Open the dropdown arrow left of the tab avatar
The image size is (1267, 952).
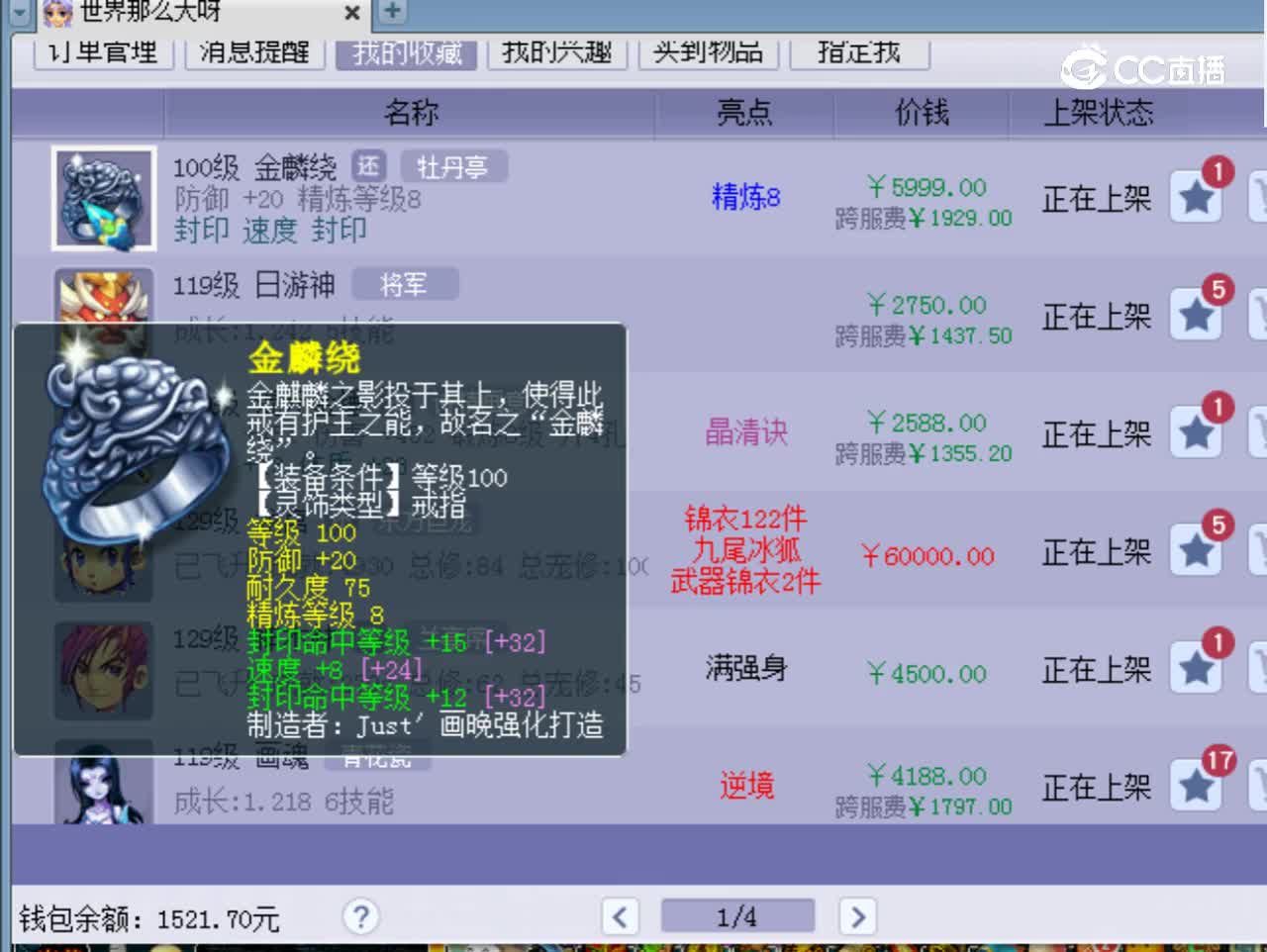click(21, 13)
